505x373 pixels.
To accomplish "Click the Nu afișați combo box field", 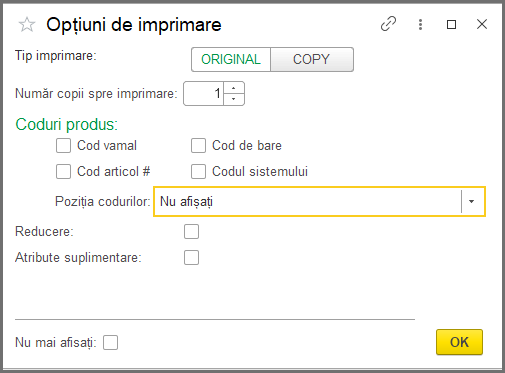I will coord(319,201).
